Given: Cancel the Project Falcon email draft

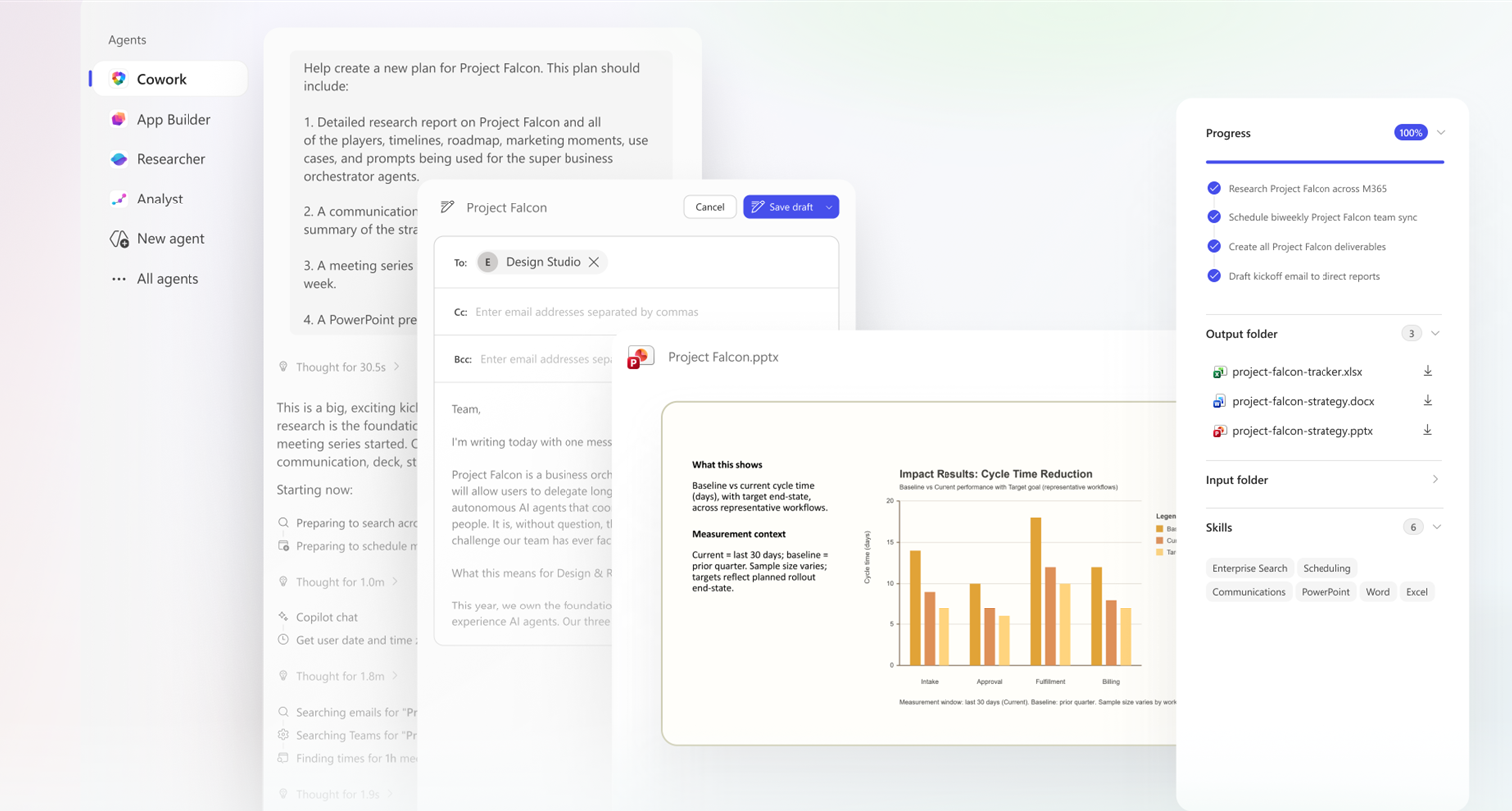Looking at the screenshot, I should point(710,207).
